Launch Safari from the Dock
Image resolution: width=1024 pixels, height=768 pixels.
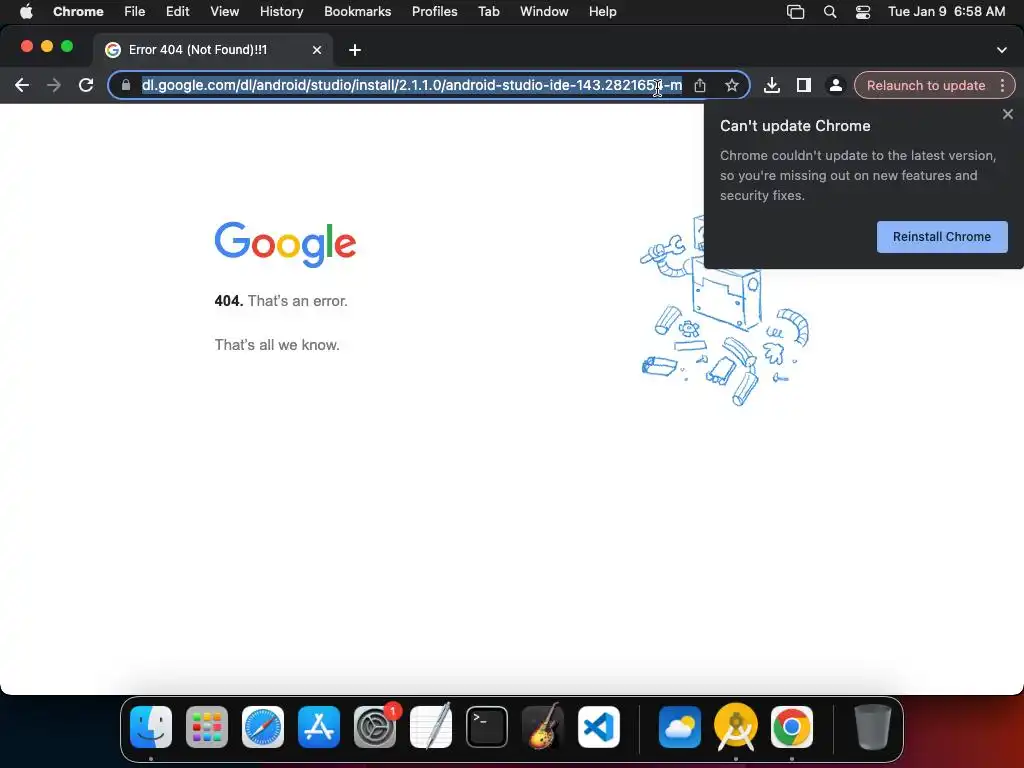pyautogui.click(x=263, y=727)
